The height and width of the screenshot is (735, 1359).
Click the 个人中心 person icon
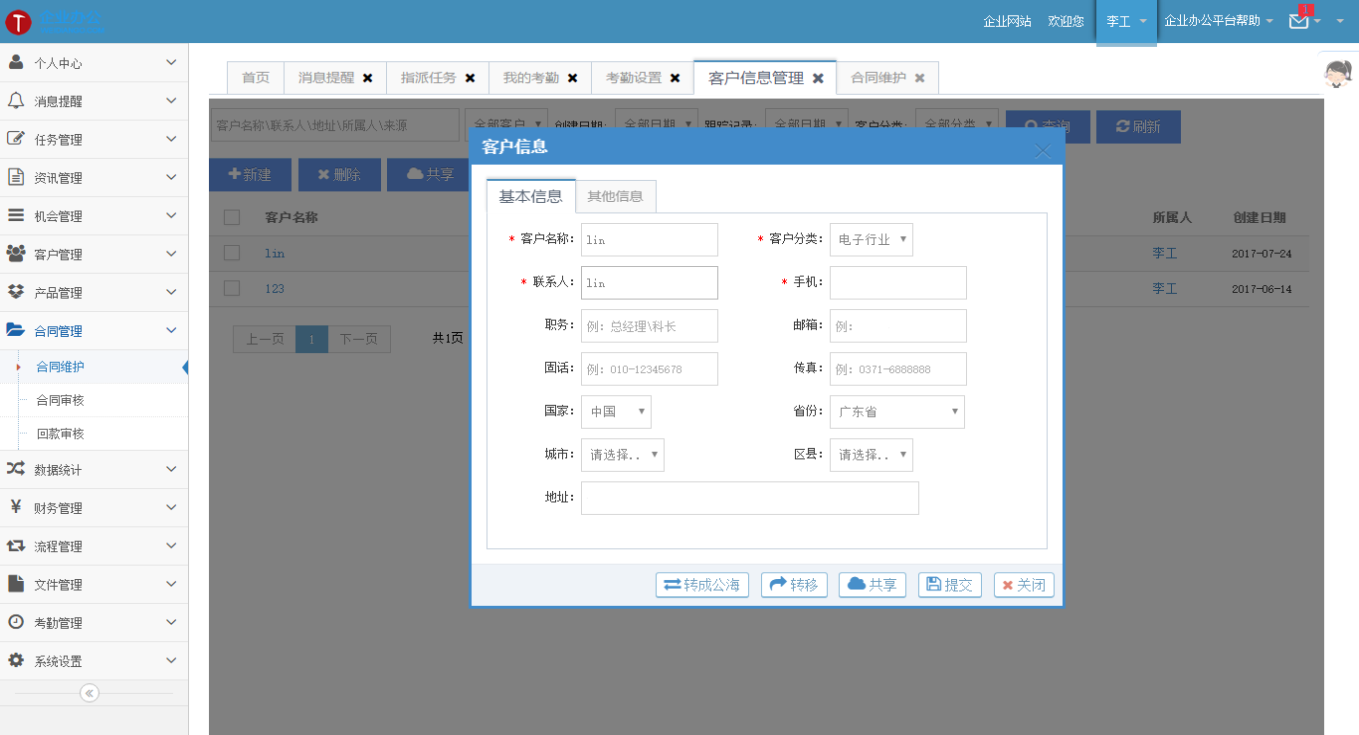(x=16, y=62)
